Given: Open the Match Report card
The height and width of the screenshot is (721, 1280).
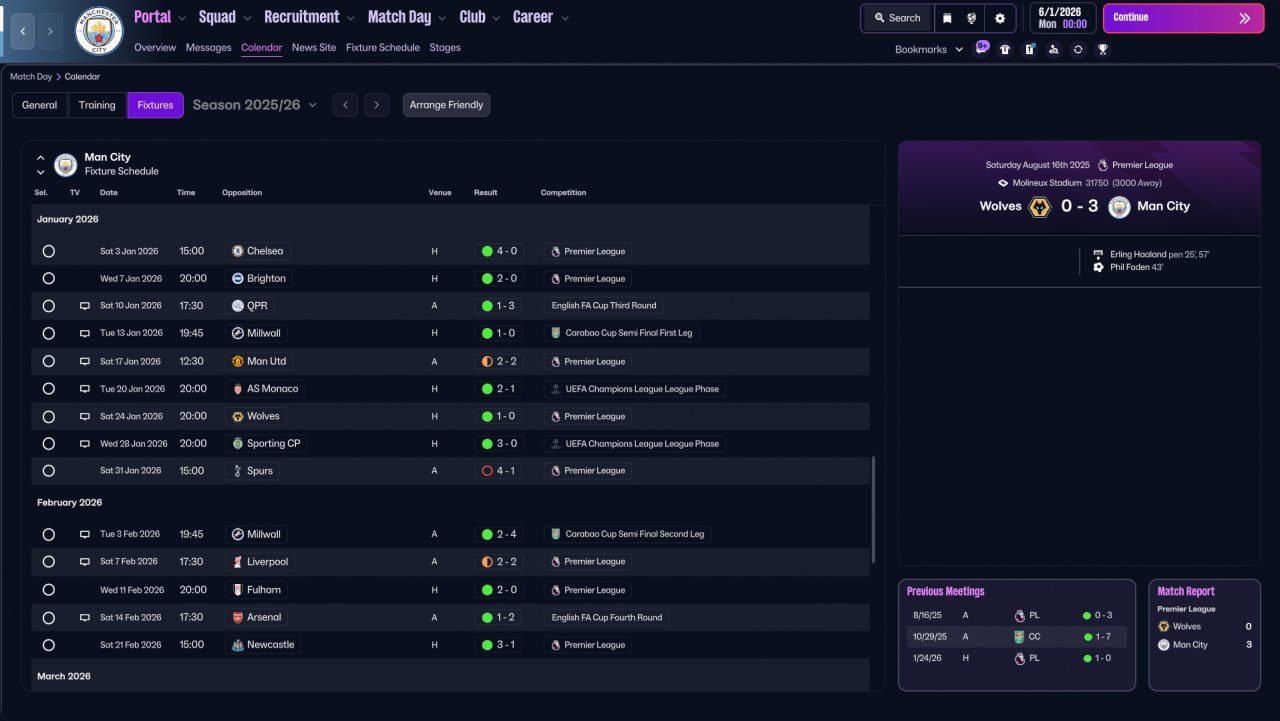Looking at the screenshot, I should click(1204, 635).
